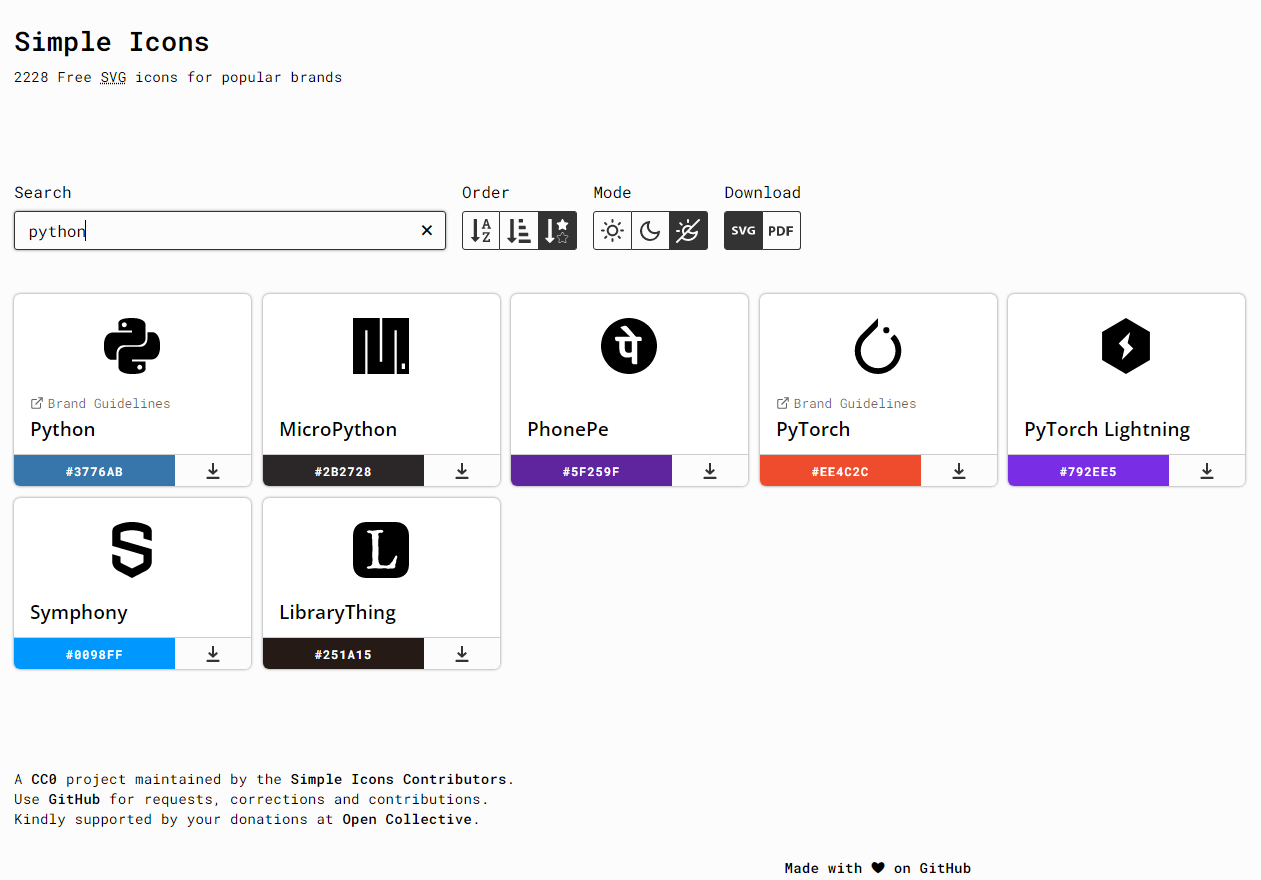Viewport: 1261px width, 880px height.
Task: Click the LibraryThing L logo icon
Action: (381, 550)
